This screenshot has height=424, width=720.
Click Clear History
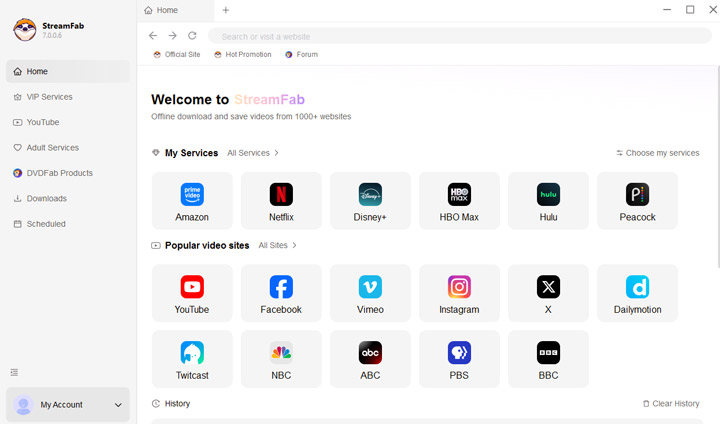tap(671, 404)
